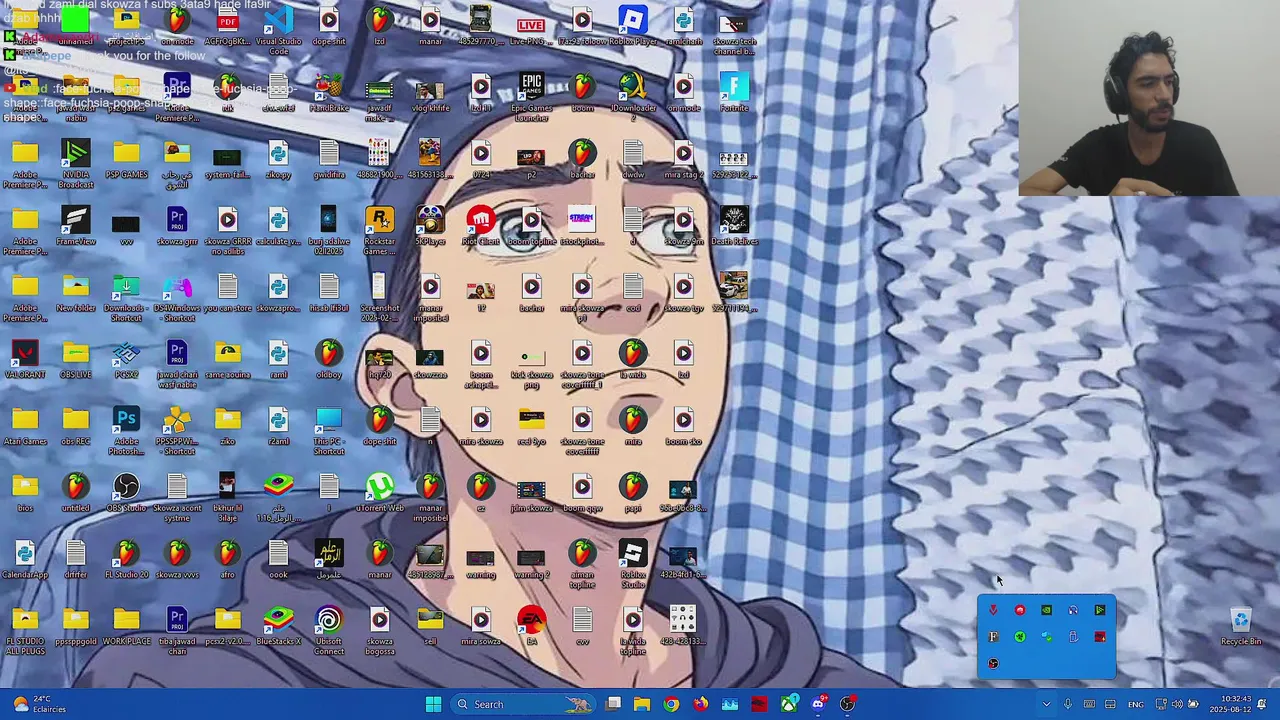
Task: Collapse the hidden icons tray chevron
Action: click(1046, 704)
